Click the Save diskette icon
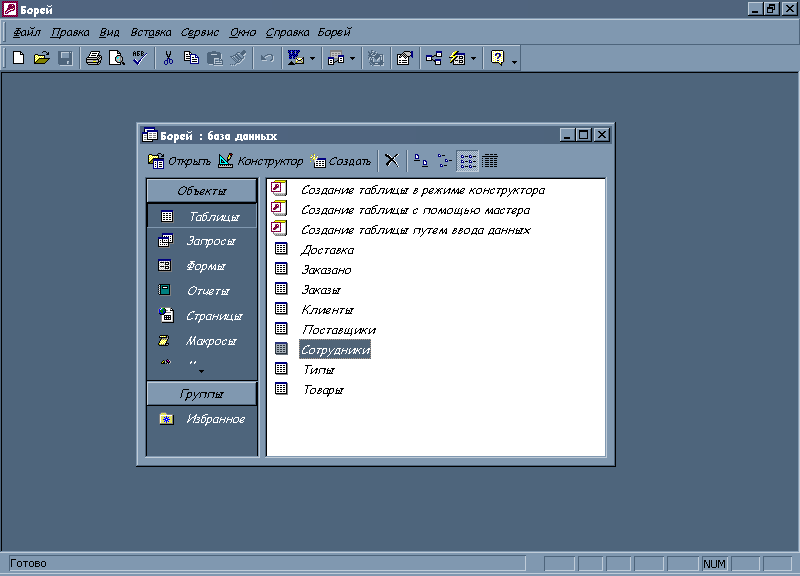This screenshot has height=576, width=800. [65, 58]
